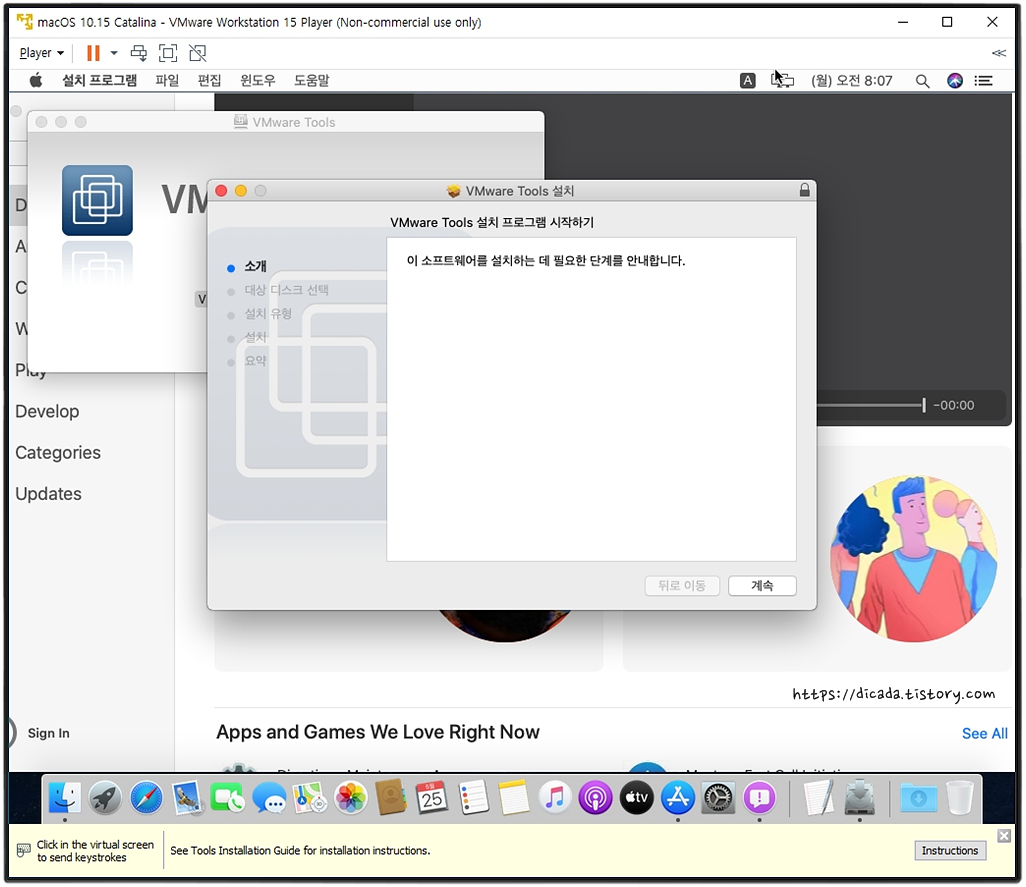
Task: Open Reminders from the Dock
Action: (473, 797)
